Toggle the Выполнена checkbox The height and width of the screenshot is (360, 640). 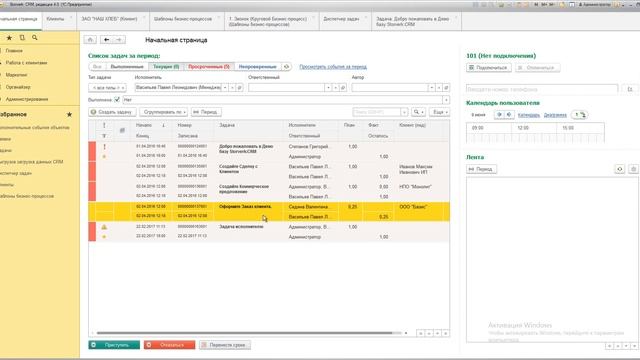click(x=117, y=100)
